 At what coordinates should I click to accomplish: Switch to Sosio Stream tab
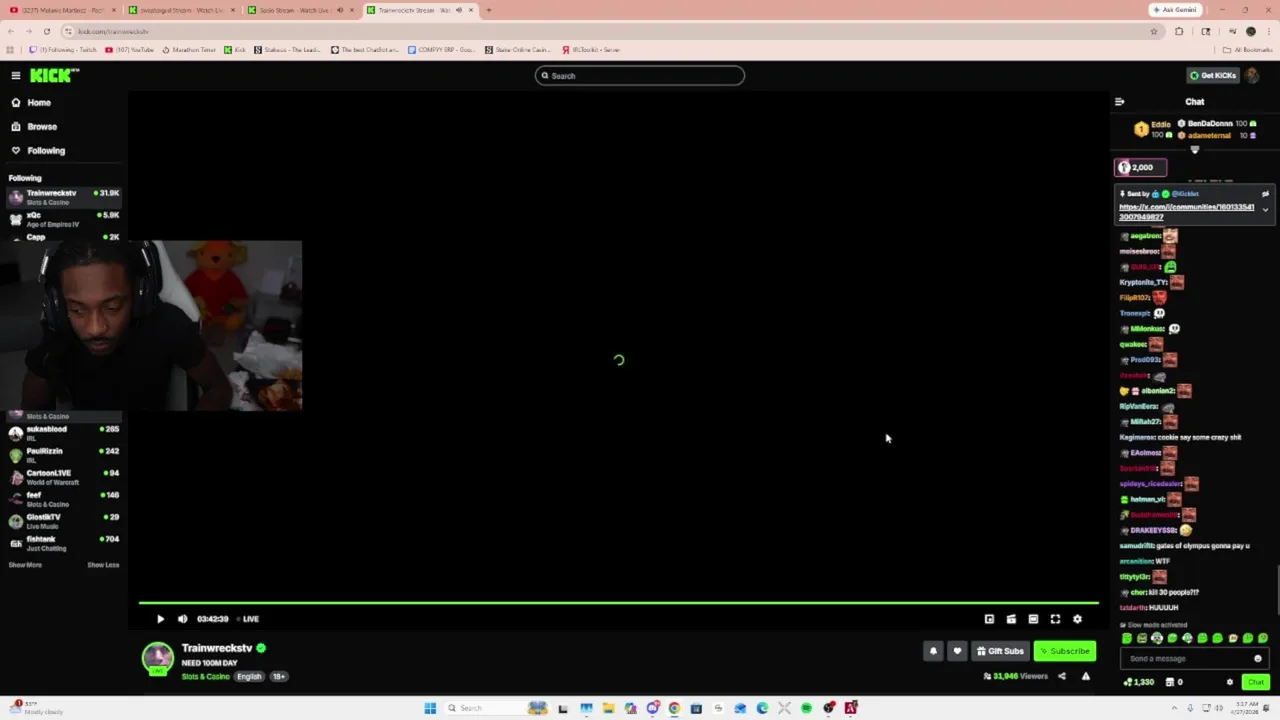[300, 10]
